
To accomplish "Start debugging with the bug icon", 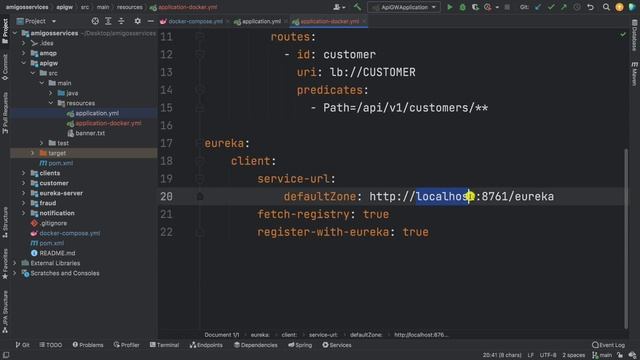I will point(462,7).
